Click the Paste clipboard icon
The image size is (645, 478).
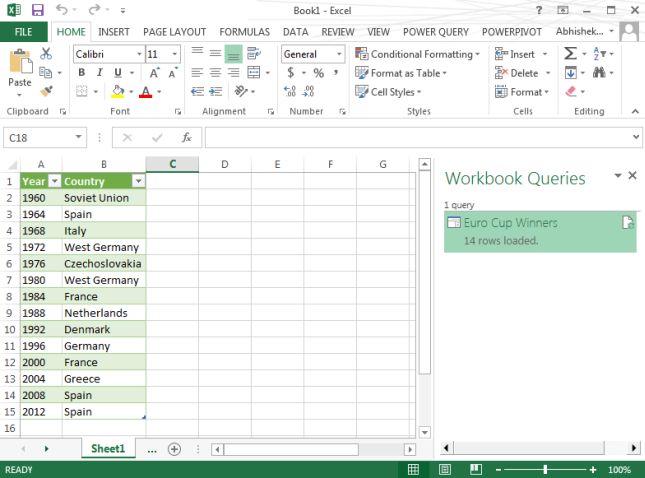click(x=20, y=63)
